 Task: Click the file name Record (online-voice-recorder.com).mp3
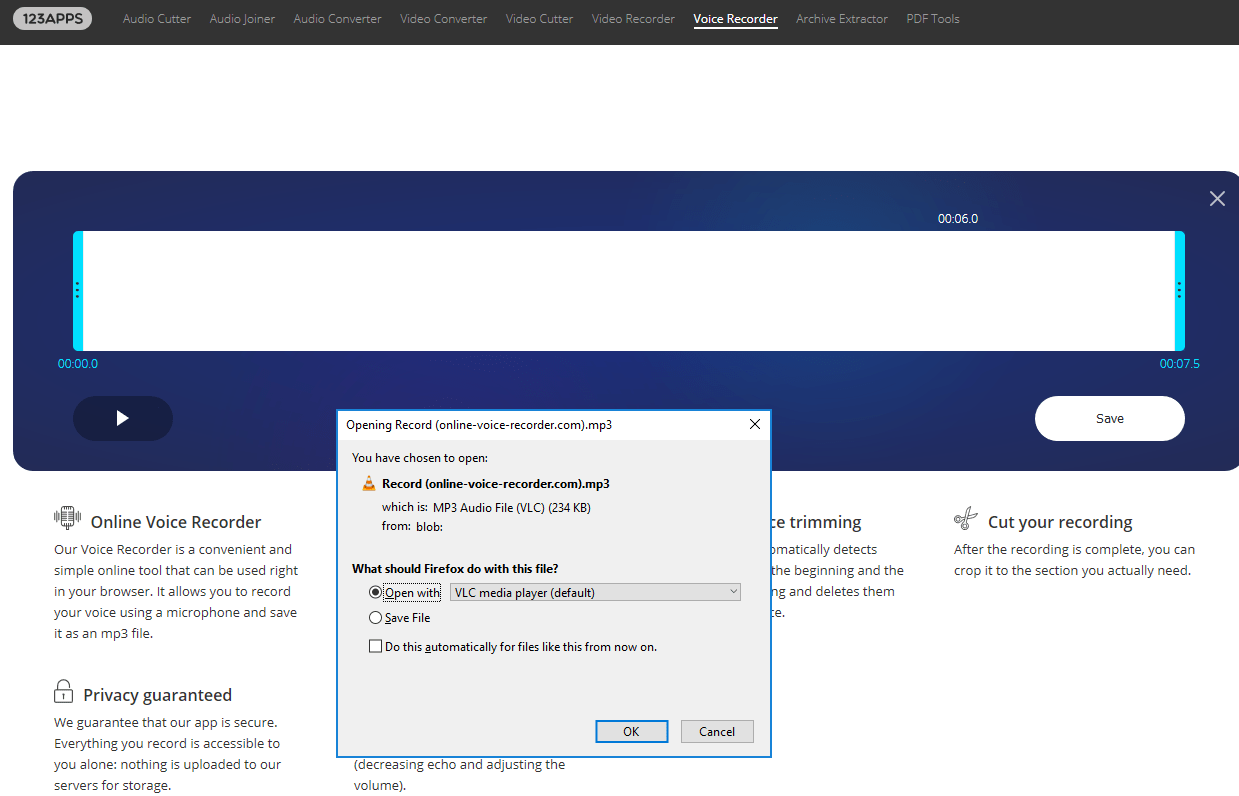tap(496, 483)
